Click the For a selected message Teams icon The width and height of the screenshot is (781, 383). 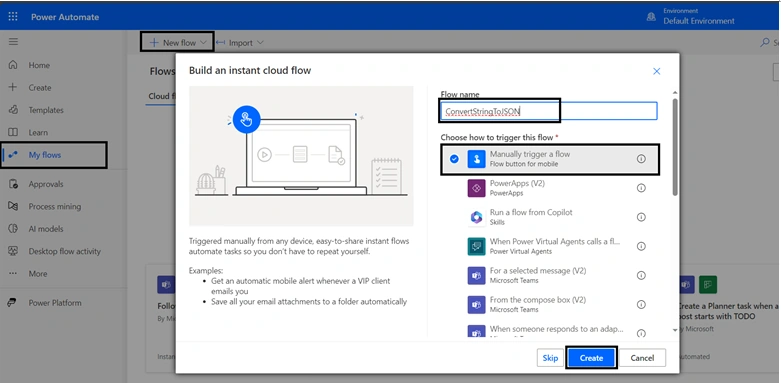[x=476, y=275]
